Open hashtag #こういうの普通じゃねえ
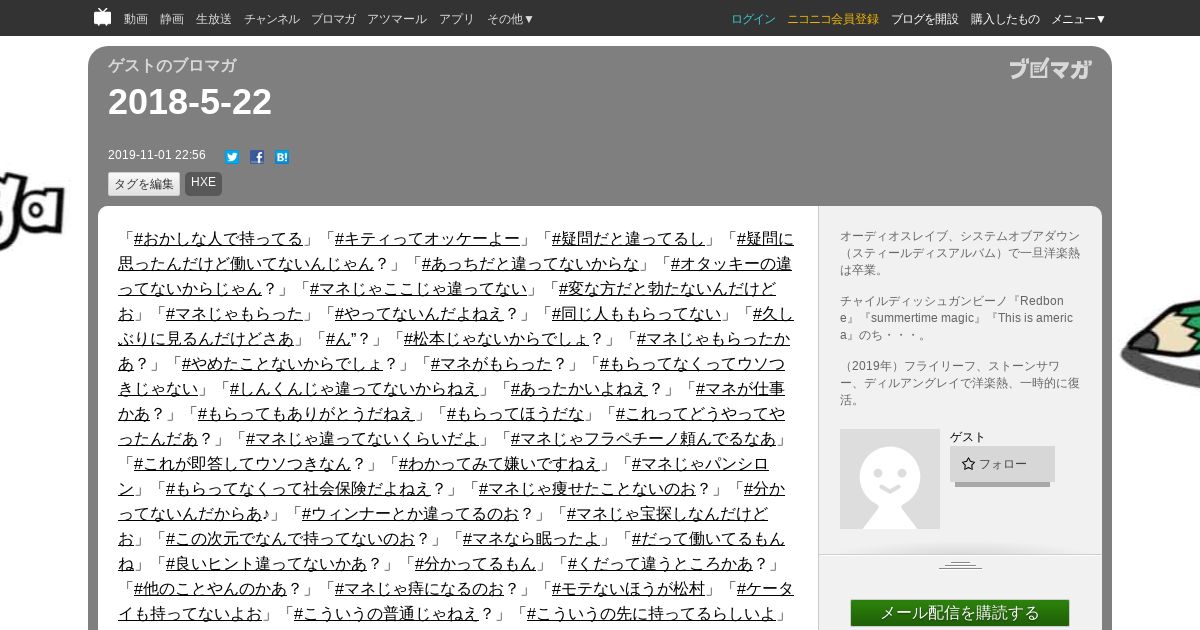 [x=386, y=613]
